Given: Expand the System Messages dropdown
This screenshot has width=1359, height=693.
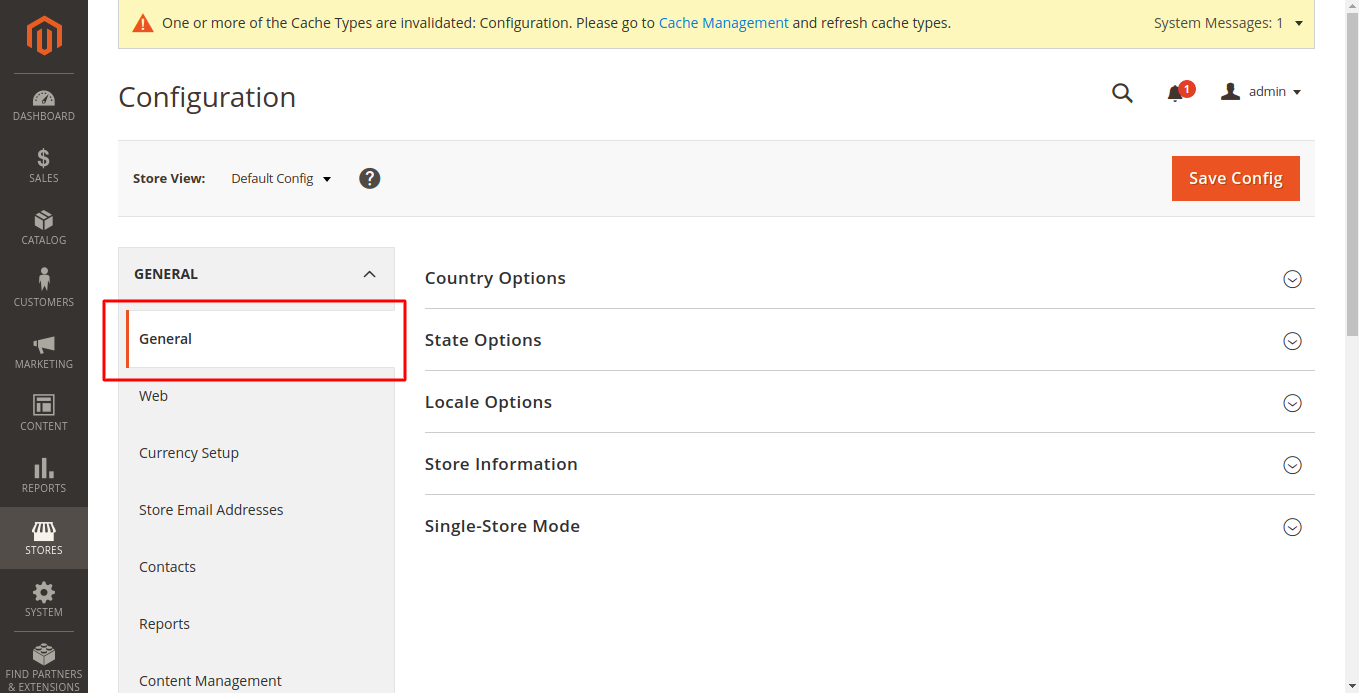Looking at the screenshot, I should [x=1229, y=23].
